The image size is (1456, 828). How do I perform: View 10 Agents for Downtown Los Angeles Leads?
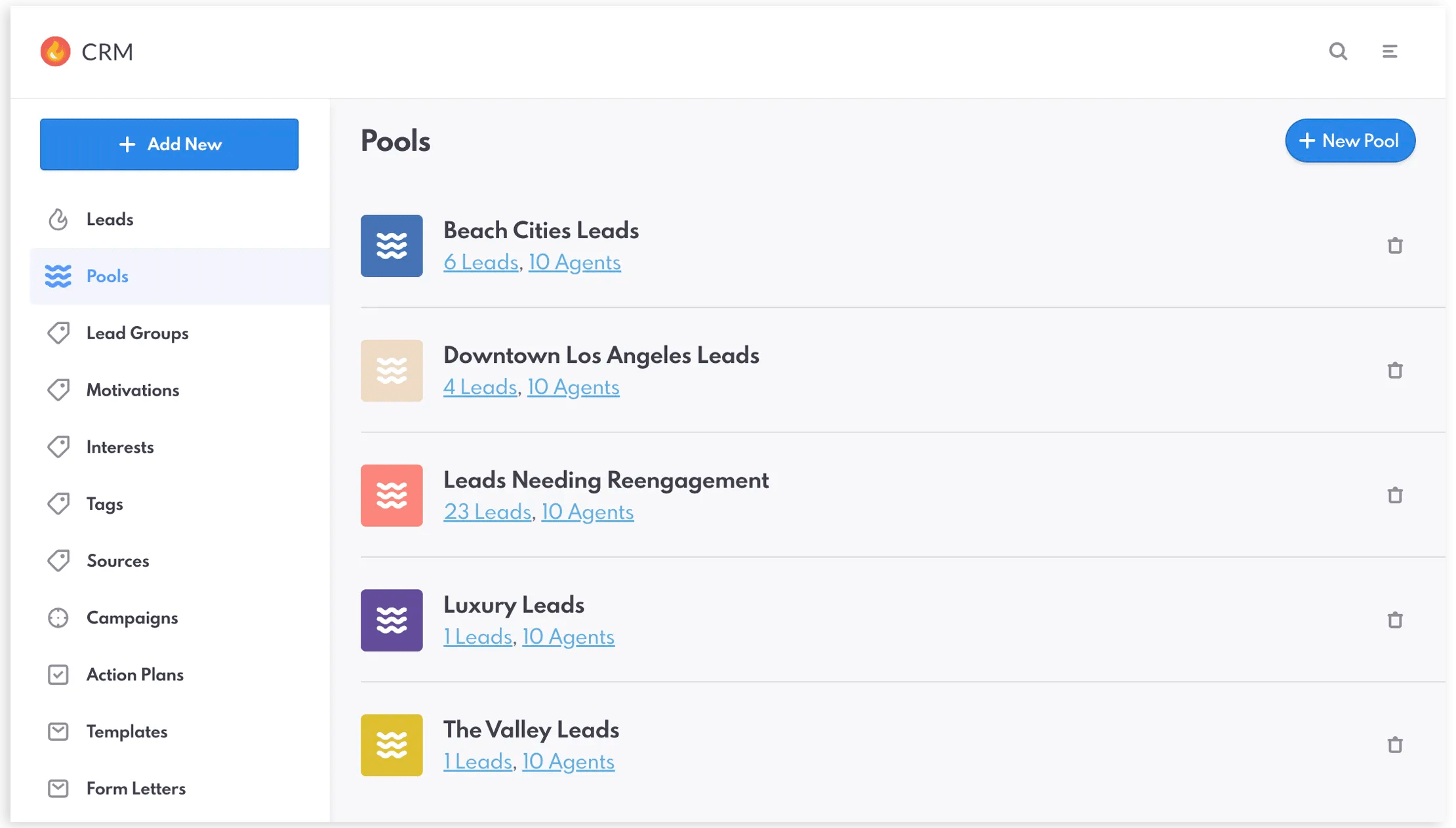point(573,387)
